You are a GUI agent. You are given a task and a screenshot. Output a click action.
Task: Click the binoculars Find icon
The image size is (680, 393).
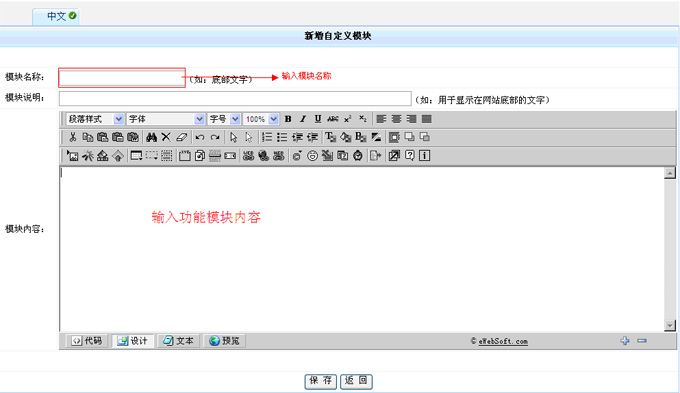click(x=151, y=137)
